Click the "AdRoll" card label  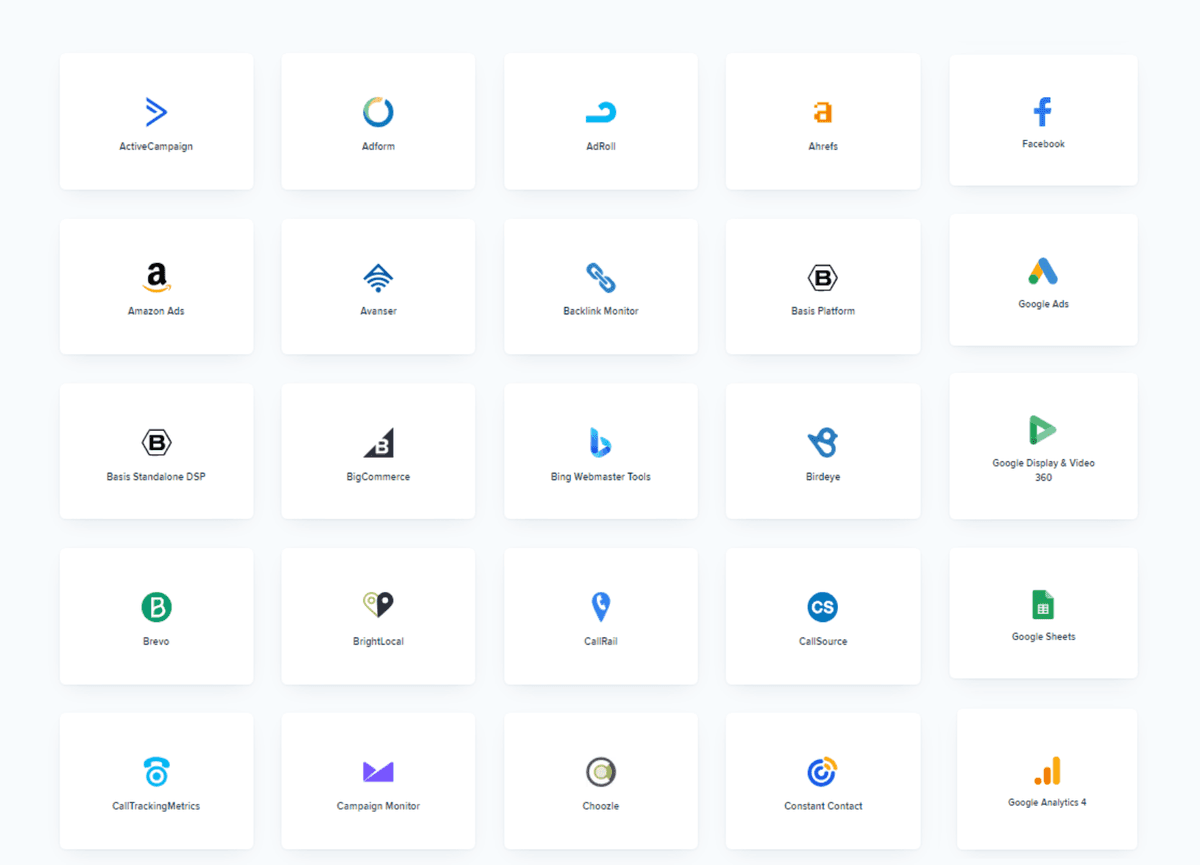pos(601,147)
